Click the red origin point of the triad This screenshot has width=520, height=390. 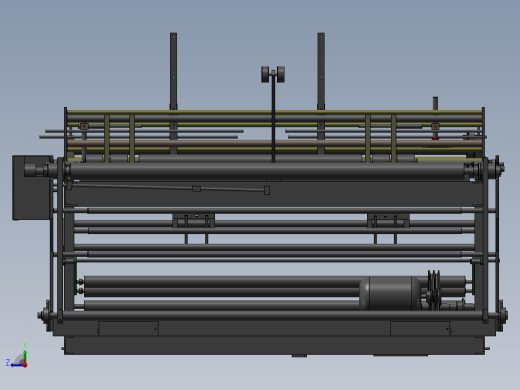click(x=25, y=365)
